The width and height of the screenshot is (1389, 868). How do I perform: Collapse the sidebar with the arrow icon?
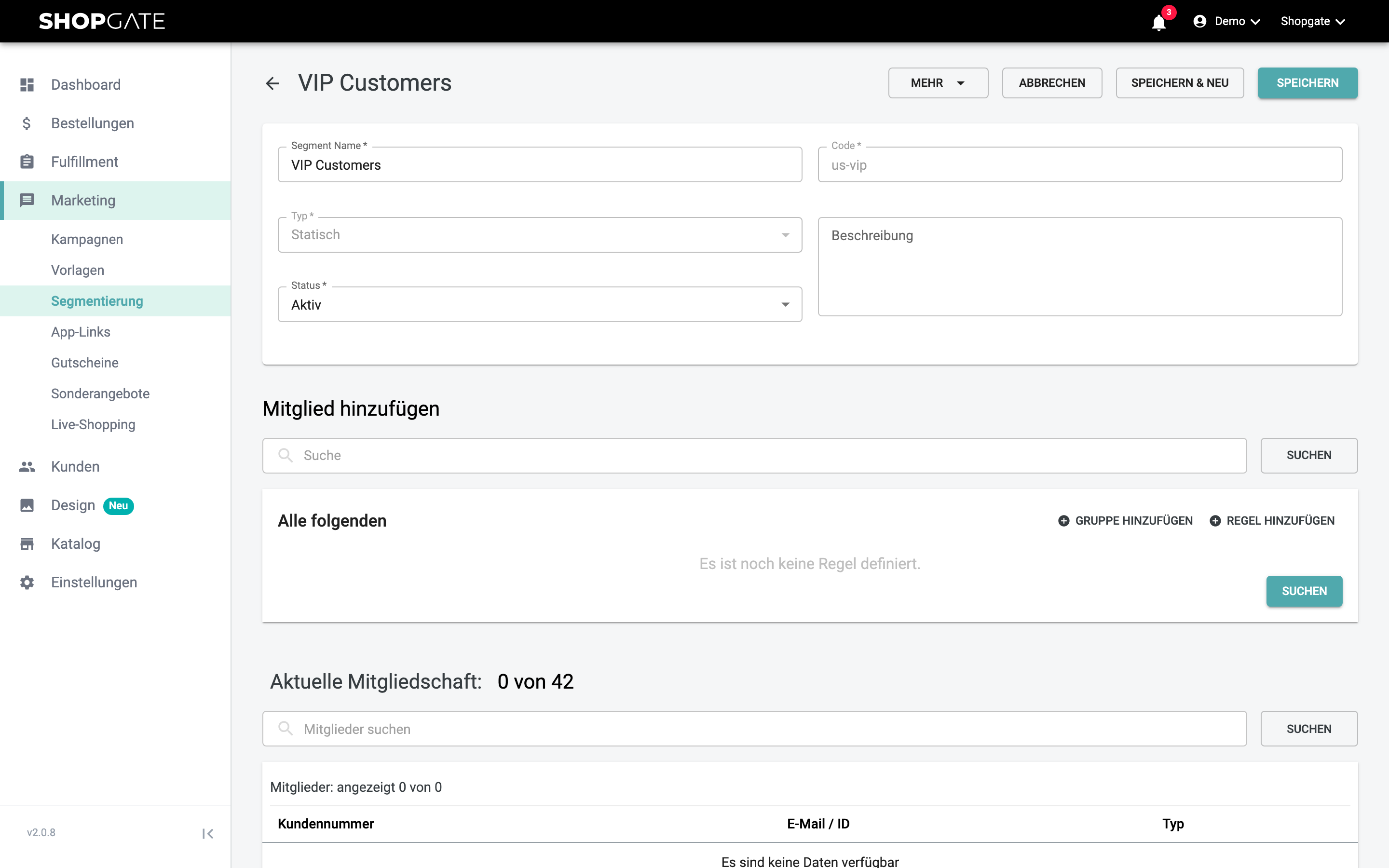click(x=208, y=833)
